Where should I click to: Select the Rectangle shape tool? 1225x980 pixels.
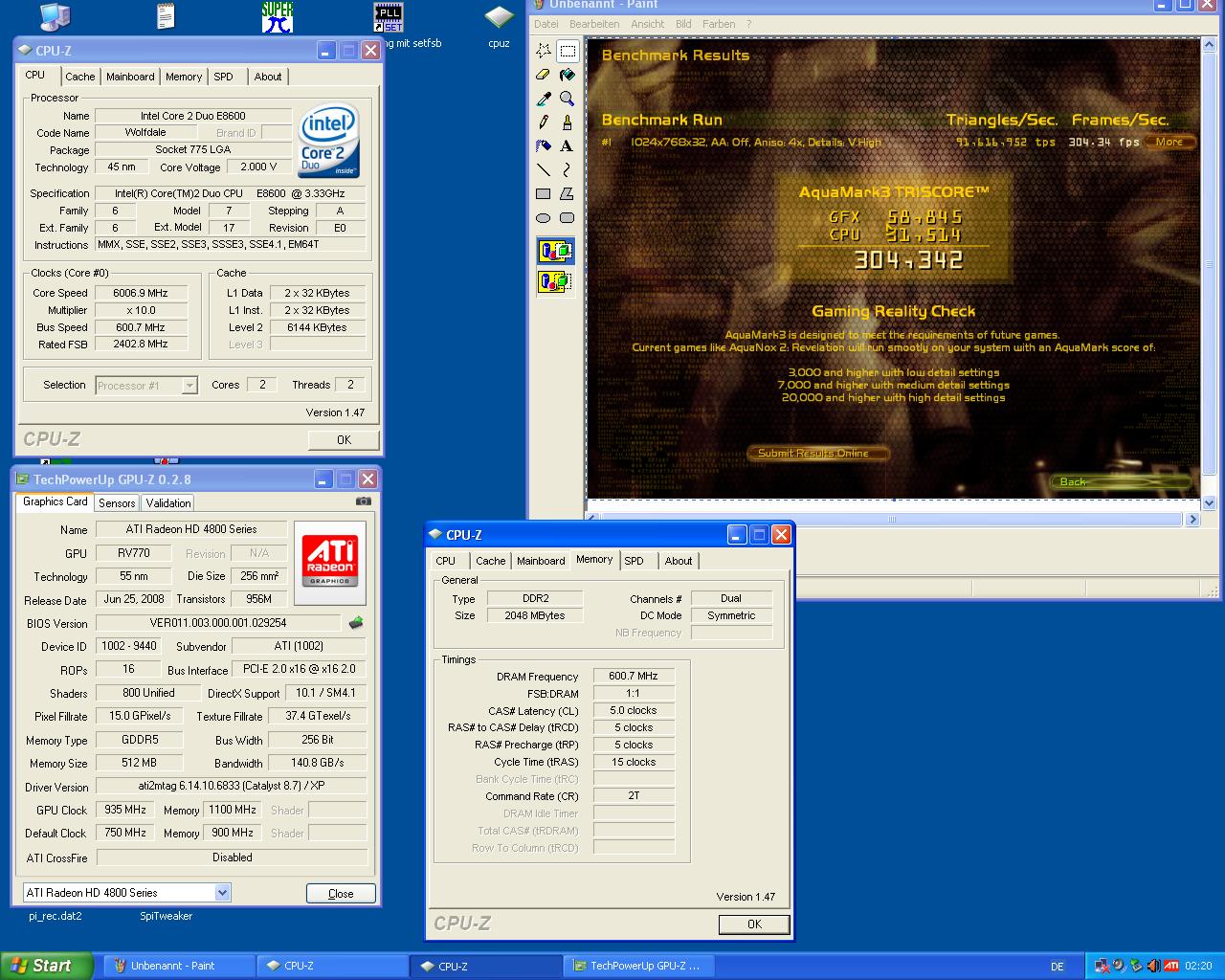tap(544, 193)
